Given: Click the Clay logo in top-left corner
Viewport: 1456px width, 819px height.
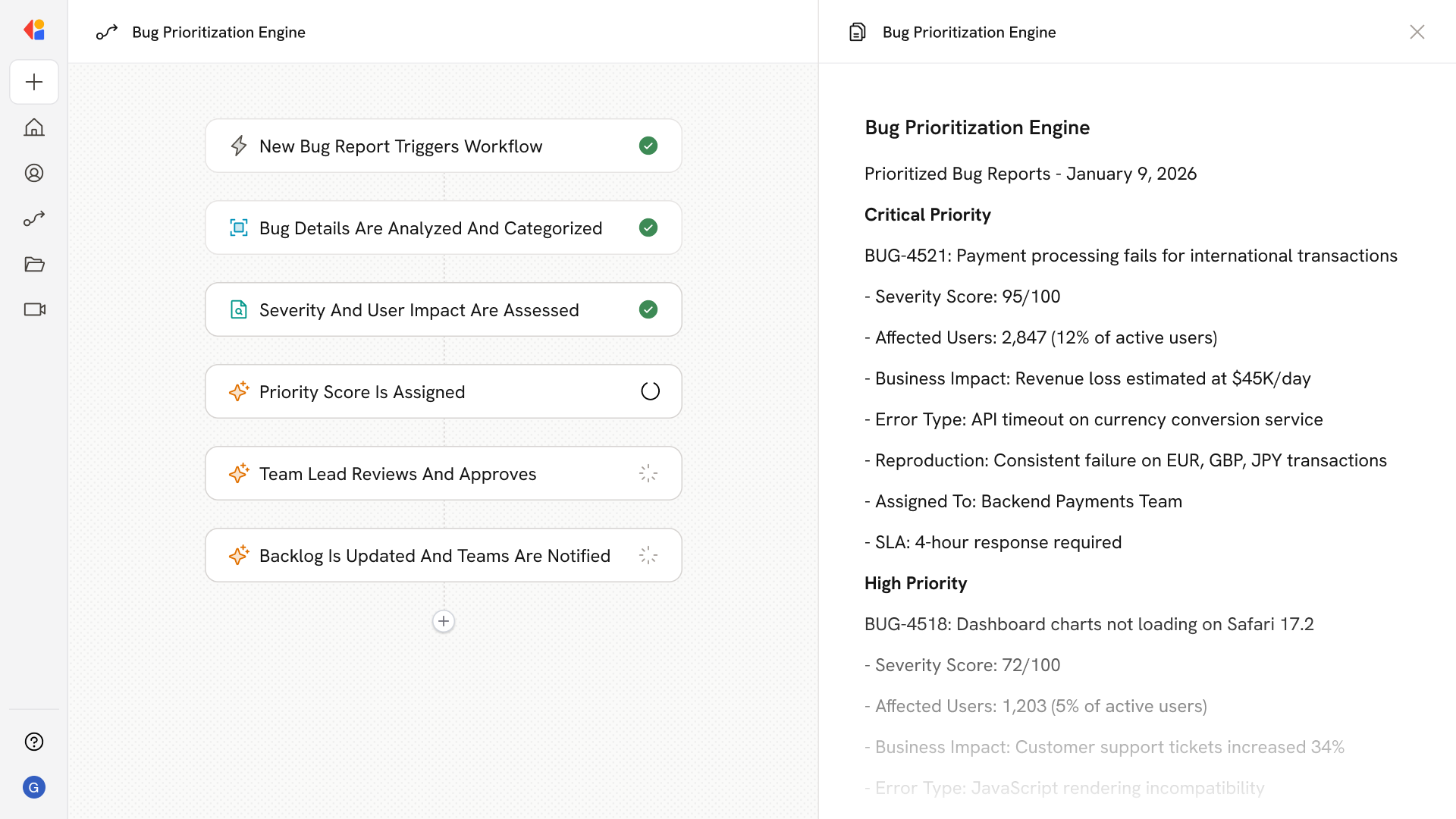Looking at the screenshot, I should click(x=34, y=30).
